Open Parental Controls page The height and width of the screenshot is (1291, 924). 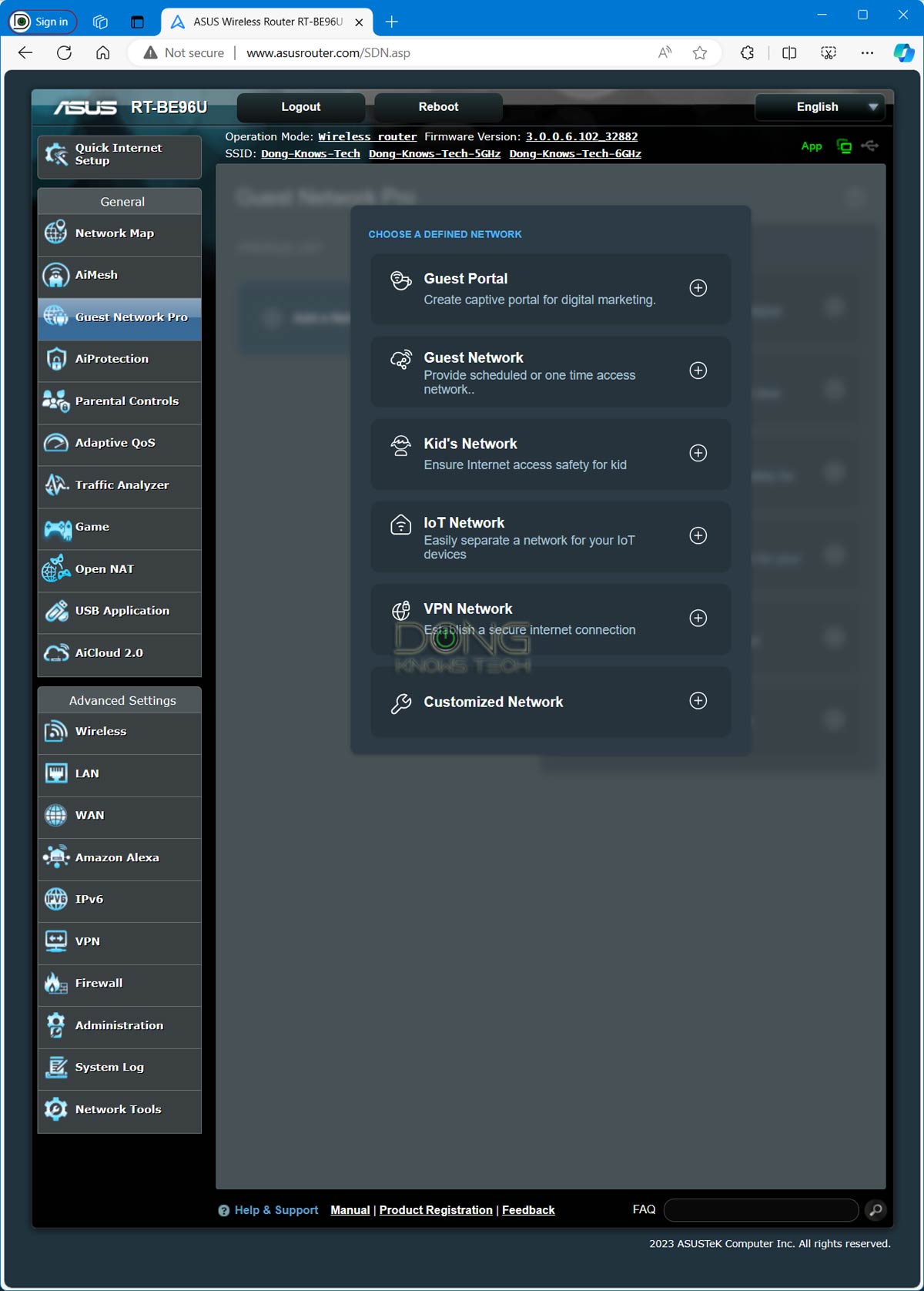tap(119, 402)
